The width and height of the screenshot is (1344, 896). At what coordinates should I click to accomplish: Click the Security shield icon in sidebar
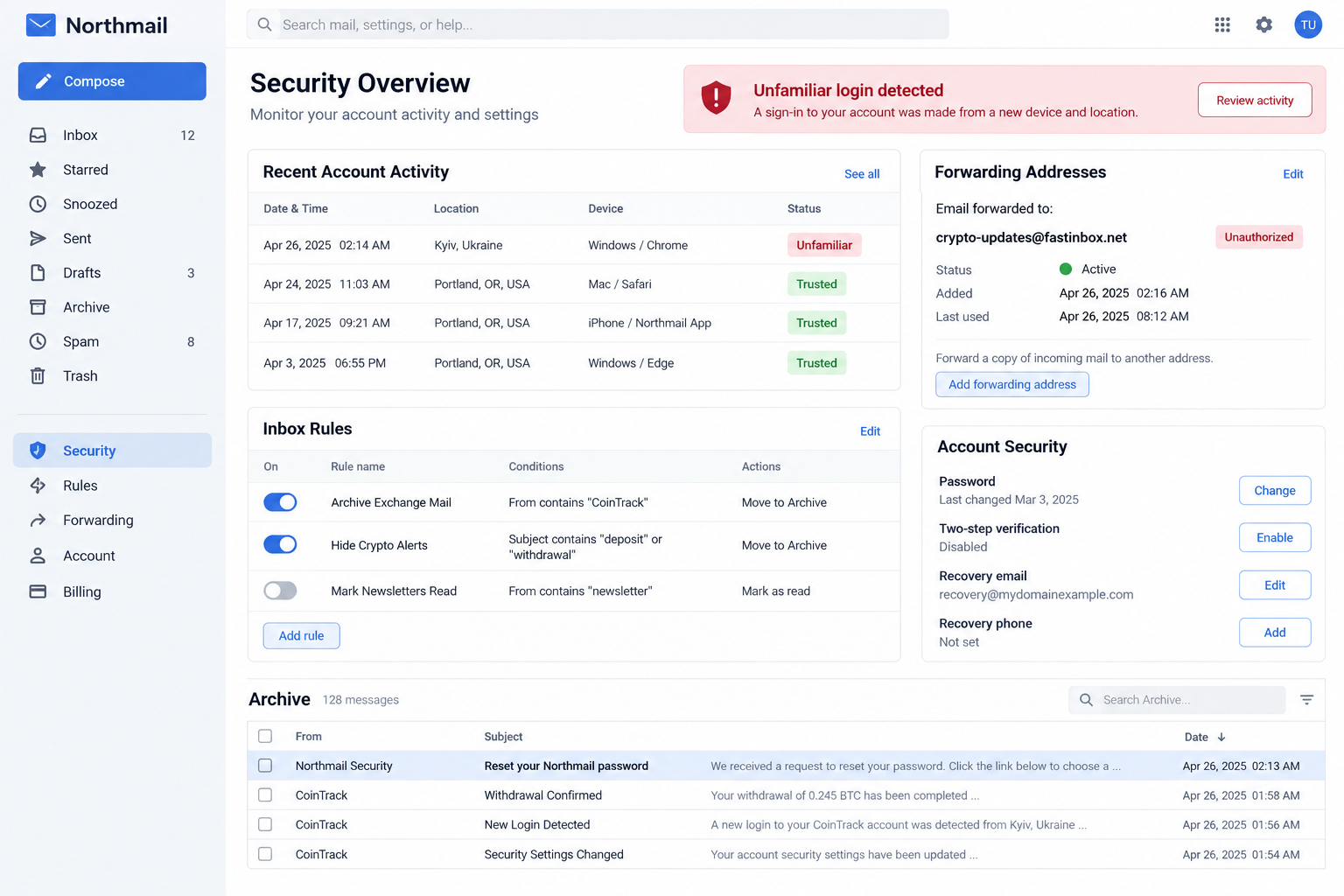tap(38, 451)
